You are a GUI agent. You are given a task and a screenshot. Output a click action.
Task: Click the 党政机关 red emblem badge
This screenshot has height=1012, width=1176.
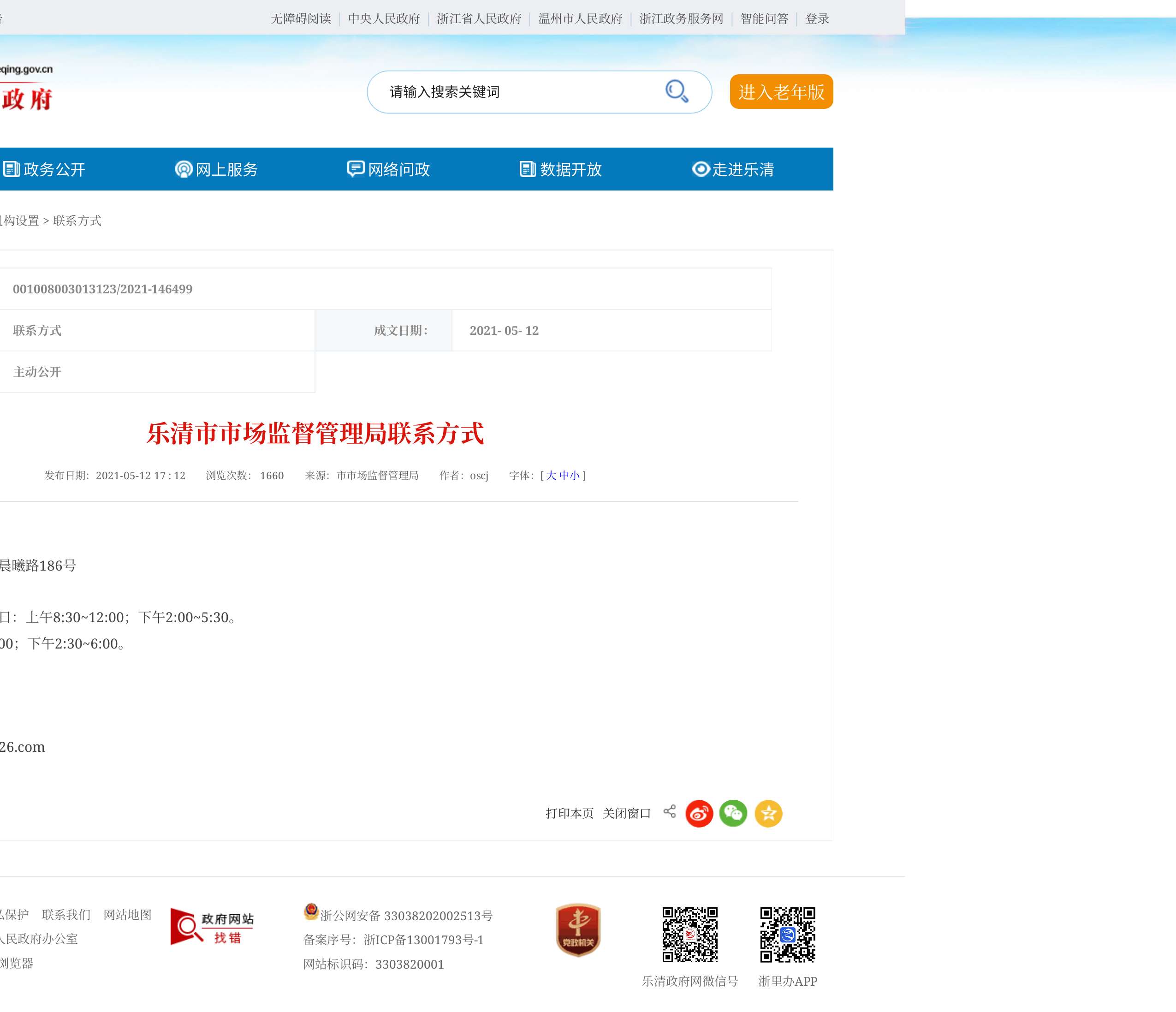578,930
